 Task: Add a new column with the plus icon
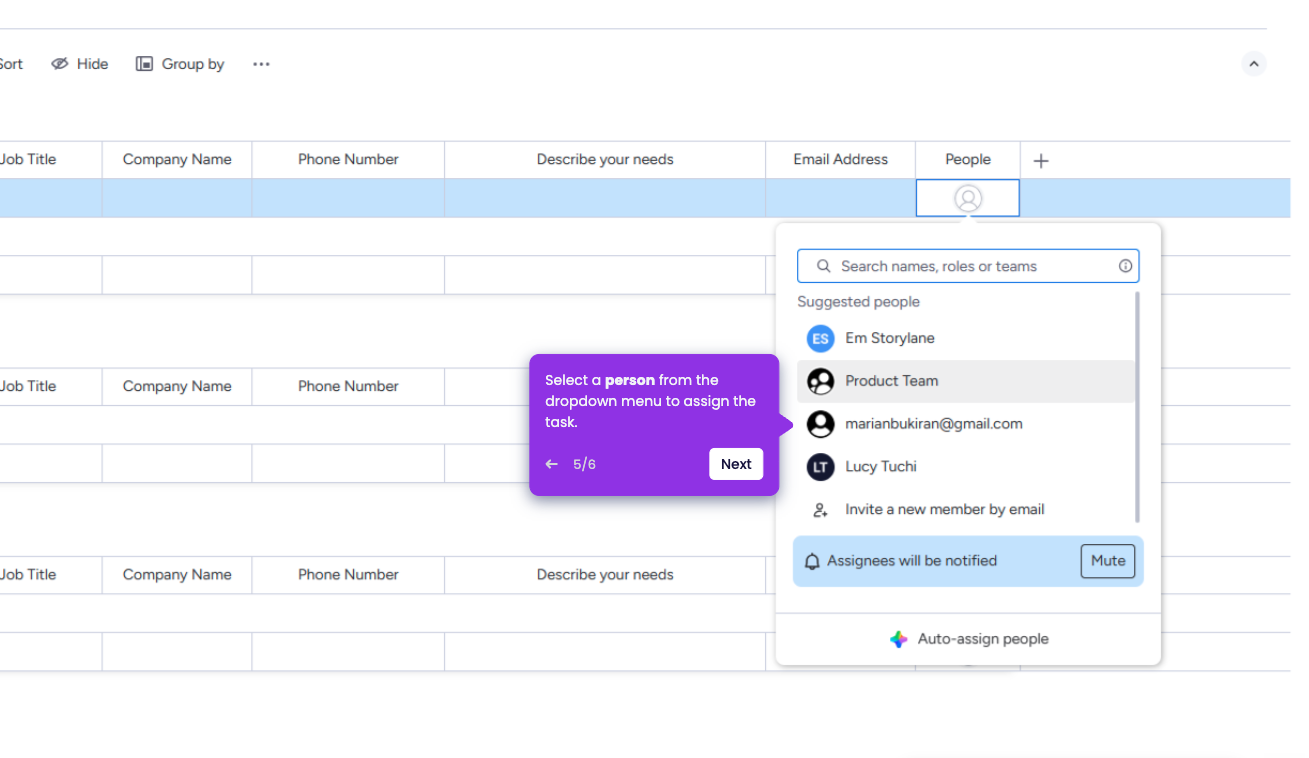click(1041, 161)
